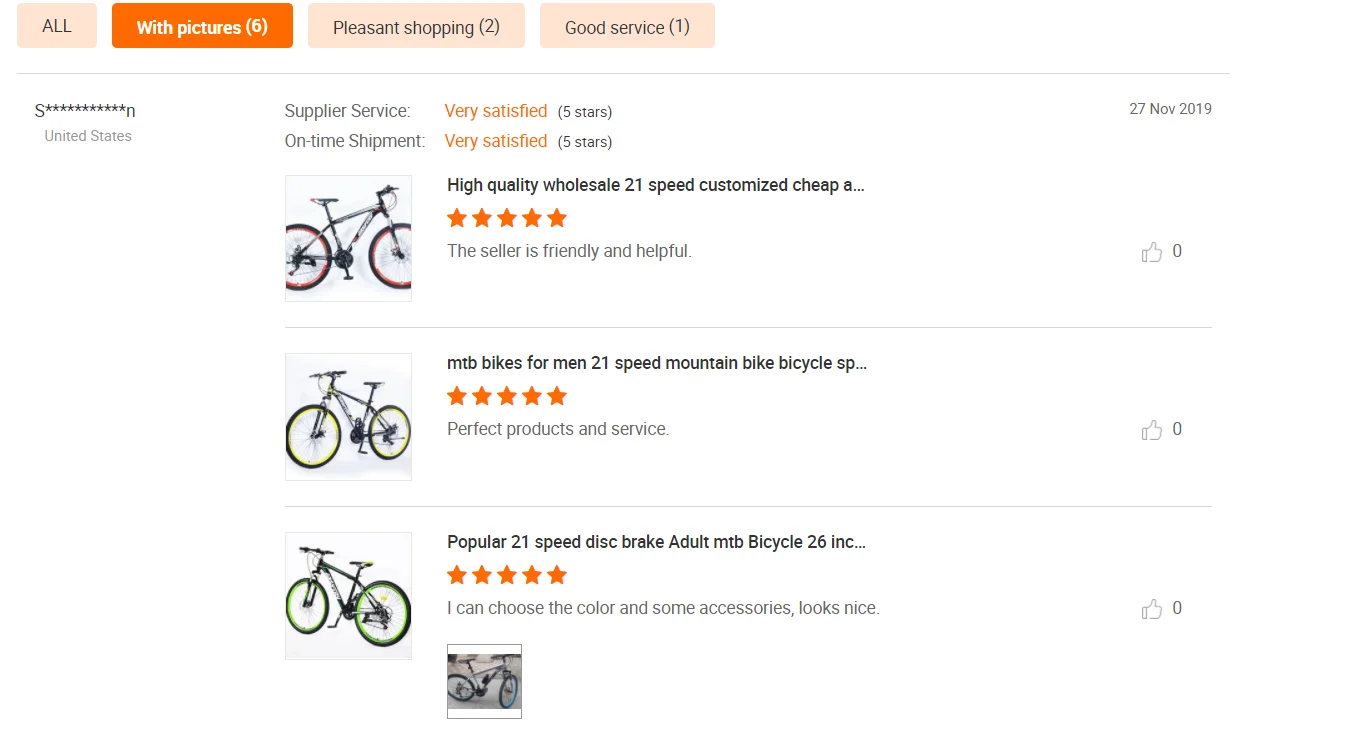Enlarge the customer-uploaded bike photo

click(x=484, y=681)
